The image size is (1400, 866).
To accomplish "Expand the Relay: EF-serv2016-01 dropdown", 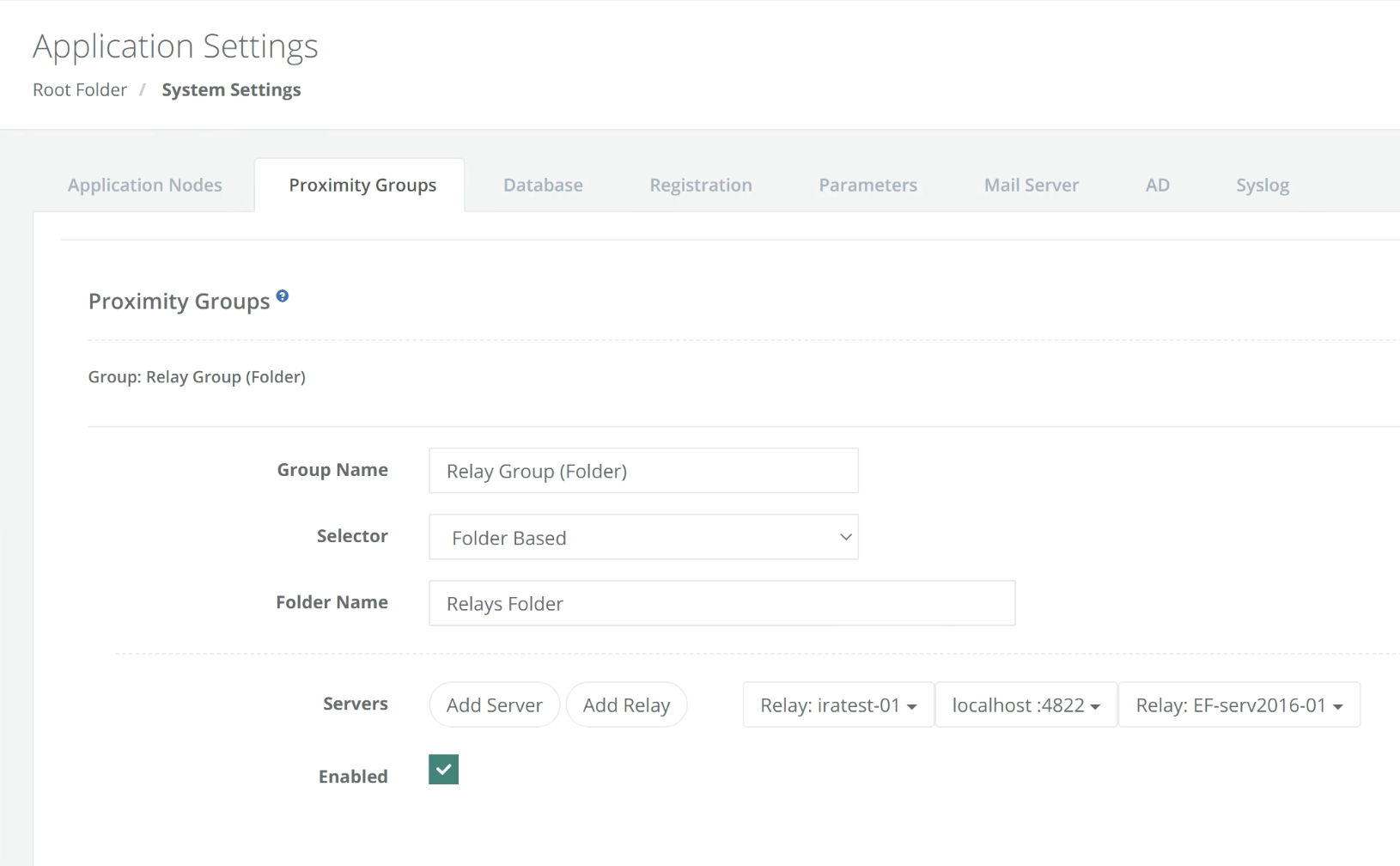I will pyautogui.click(x=1238, y=704).
